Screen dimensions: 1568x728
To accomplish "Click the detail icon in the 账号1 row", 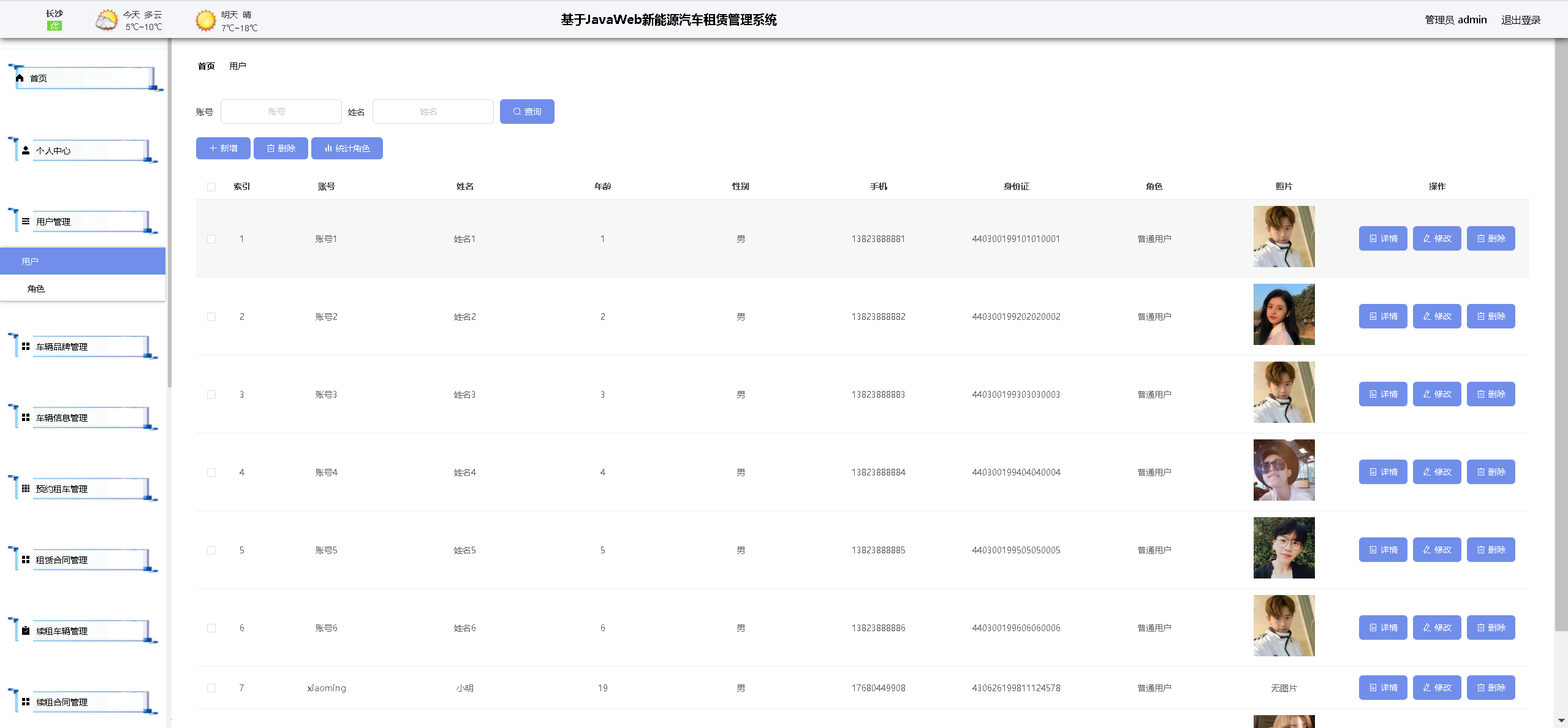I will click(x=1373, y=238).
